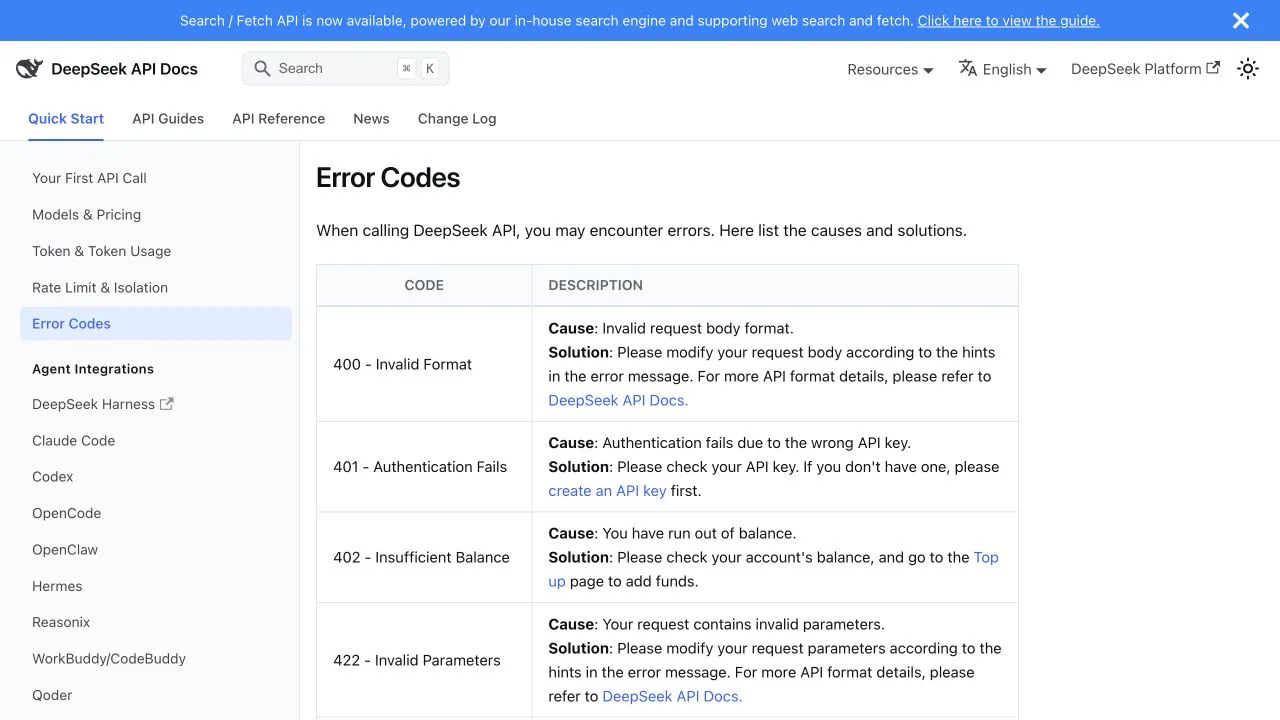
Task: Open the DeepSeek Platform link
Action: click(x=1145, y=69)
